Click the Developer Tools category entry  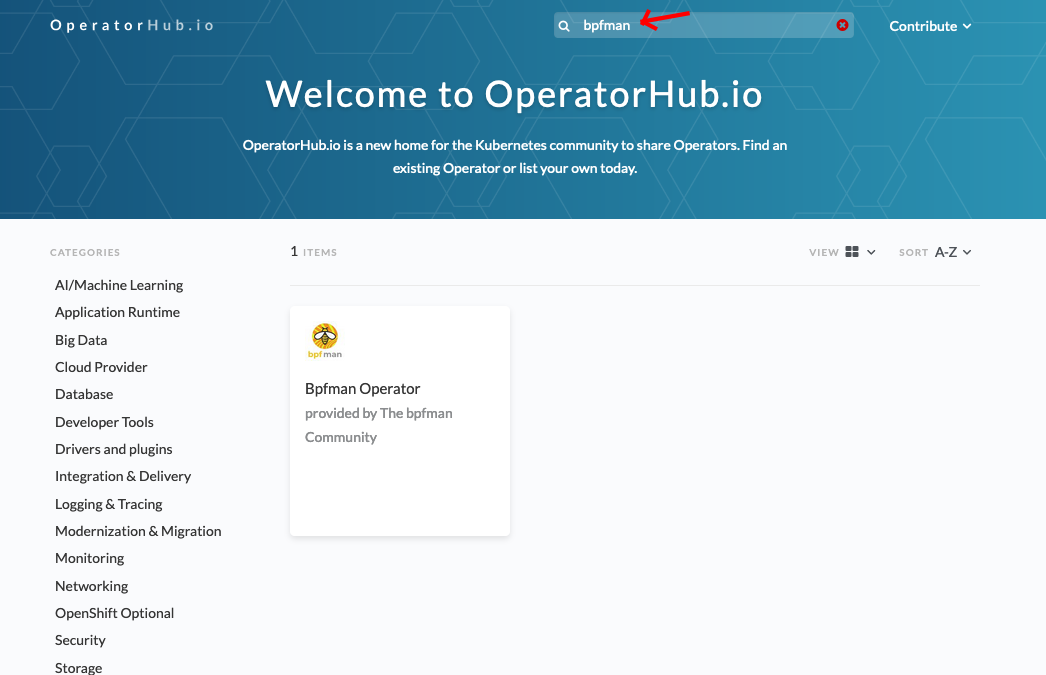click(x=104, y=421)
